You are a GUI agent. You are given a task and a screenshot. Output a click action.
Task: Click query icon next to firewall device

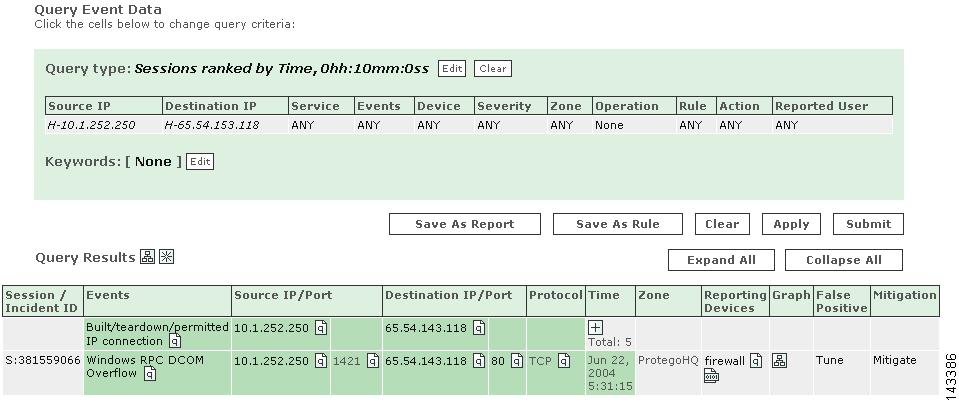point(757,361)
